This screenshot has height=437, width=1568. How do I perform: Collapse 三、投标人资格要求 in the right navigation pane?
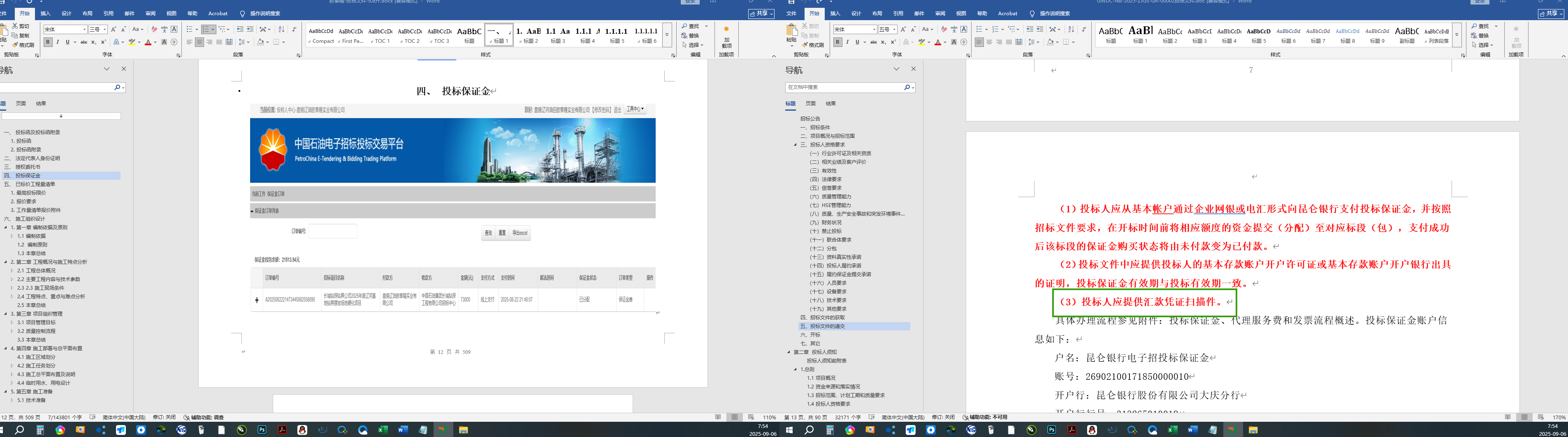click(795, 145)
